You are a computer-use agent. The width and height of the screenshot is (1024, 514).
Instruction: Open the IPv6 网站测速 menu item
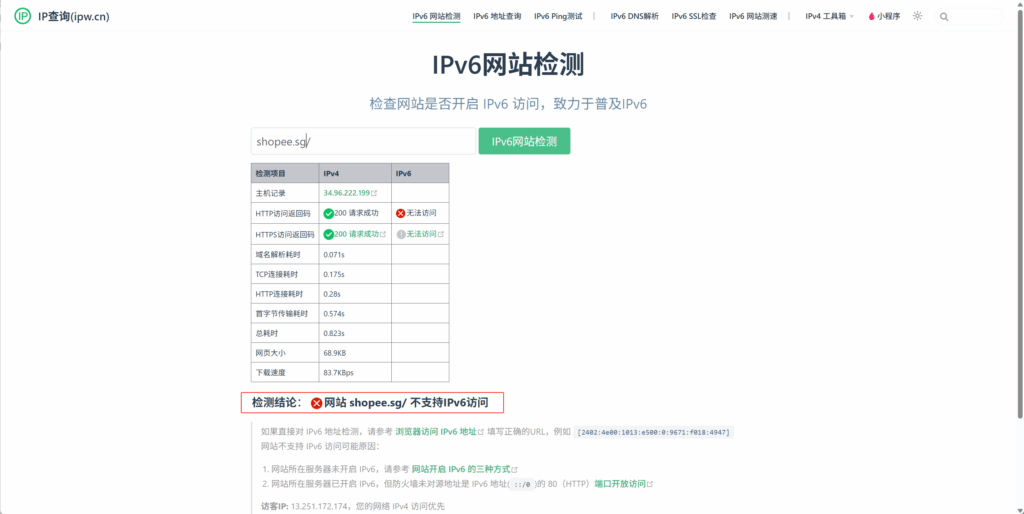753,16
